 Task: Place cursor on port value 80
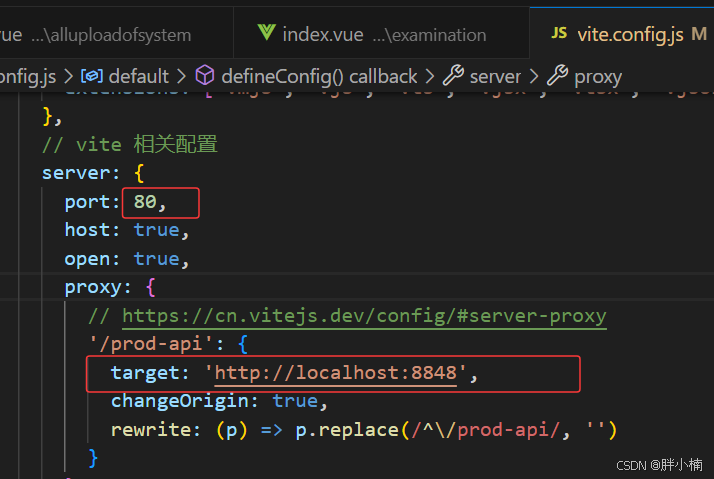pos(145,202)
